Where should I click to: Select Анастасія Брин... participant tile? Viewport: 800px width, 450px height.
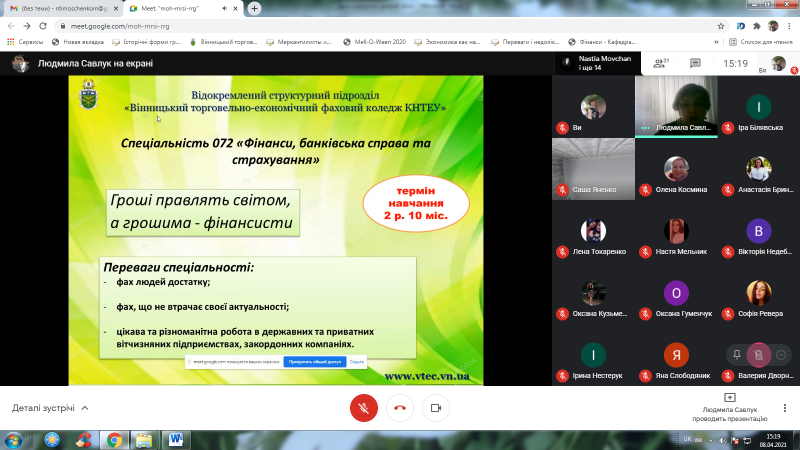(x=759, y=169)
